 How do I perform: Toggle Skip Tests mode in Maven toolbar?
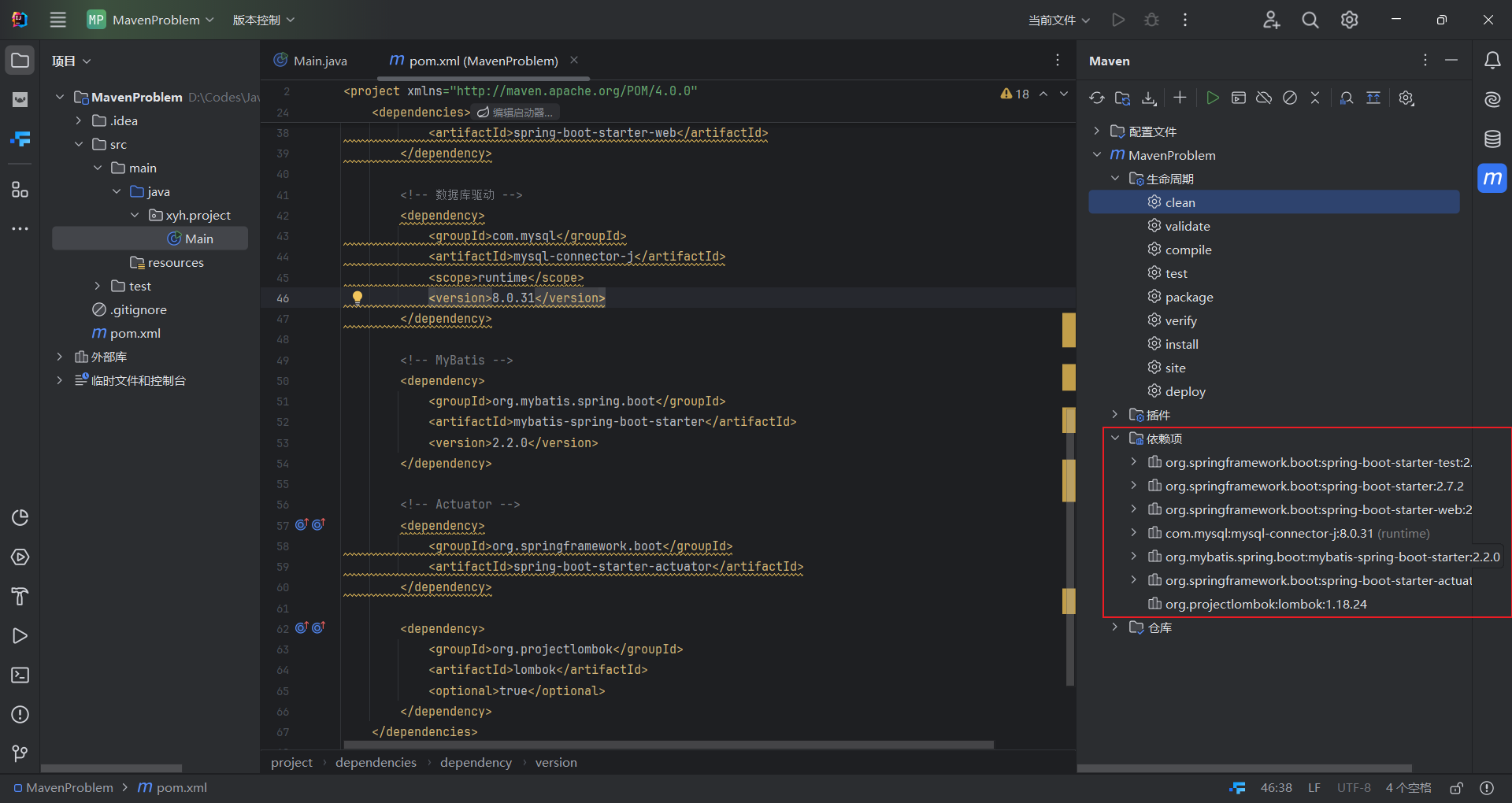[1290, 98]
